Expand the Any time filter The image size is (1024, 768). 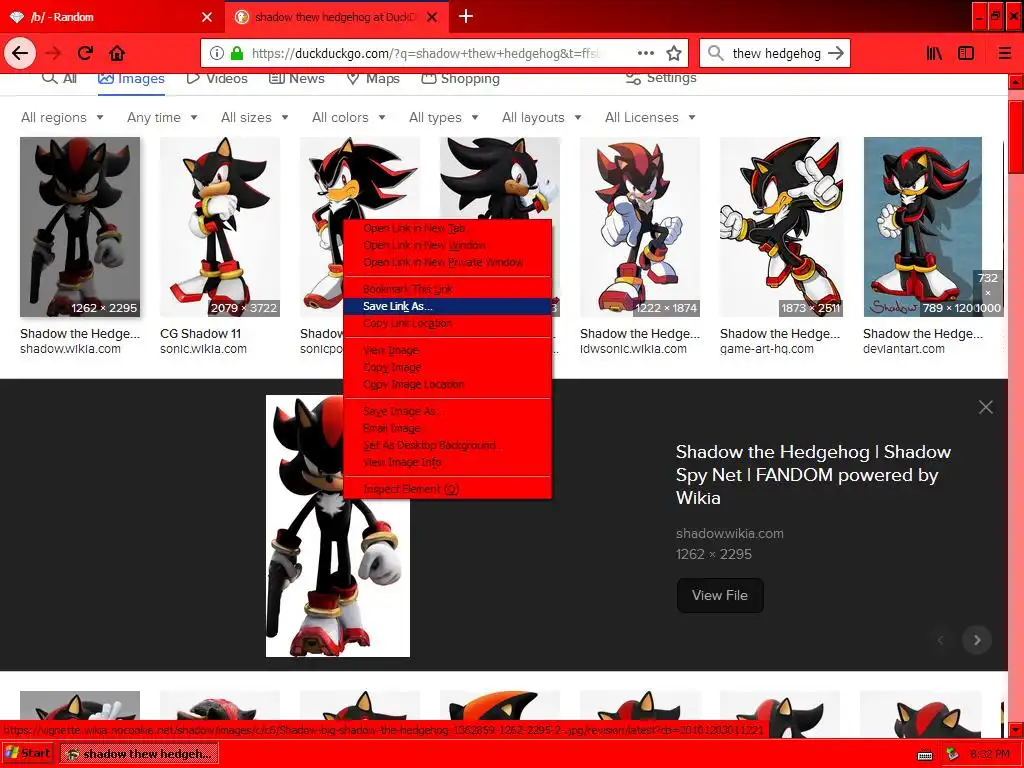162,118
